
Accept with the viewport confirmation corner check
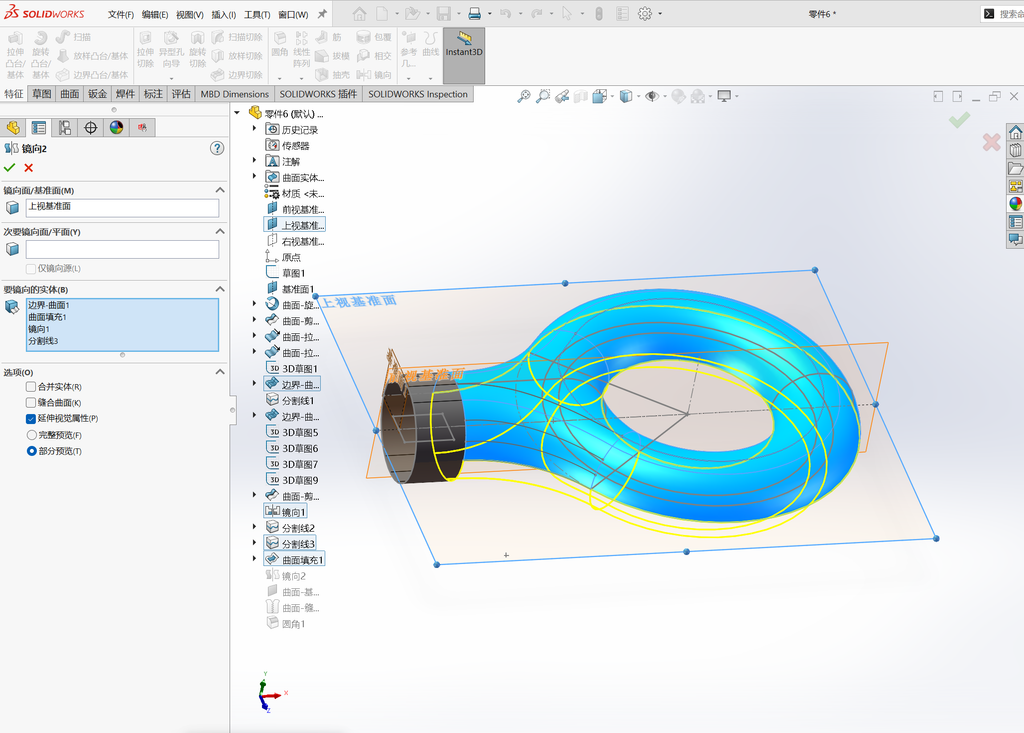click(959, 120)
